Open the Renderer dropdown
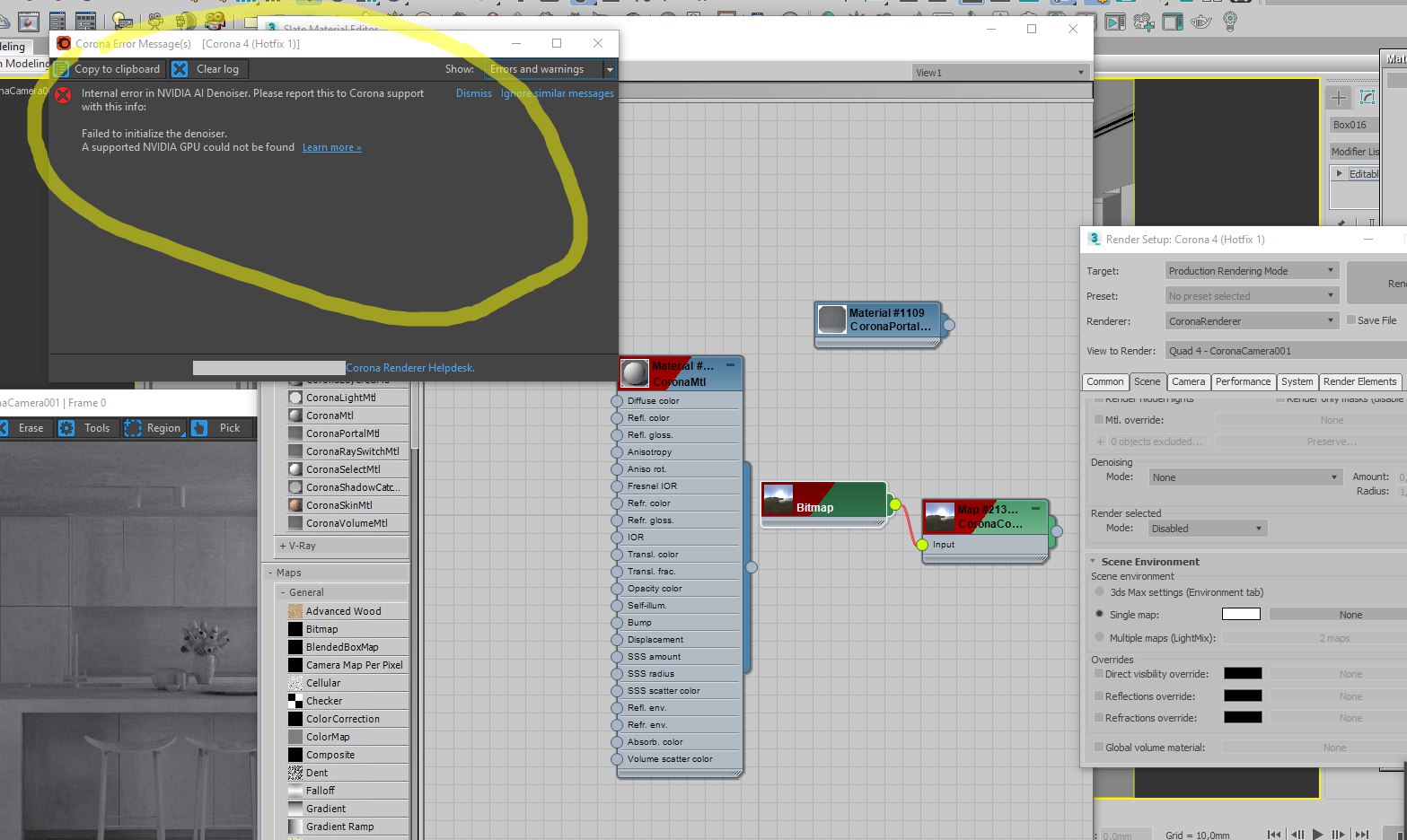The height and width of the screenshot is (840, 1407). click(x=1252, y=320)
